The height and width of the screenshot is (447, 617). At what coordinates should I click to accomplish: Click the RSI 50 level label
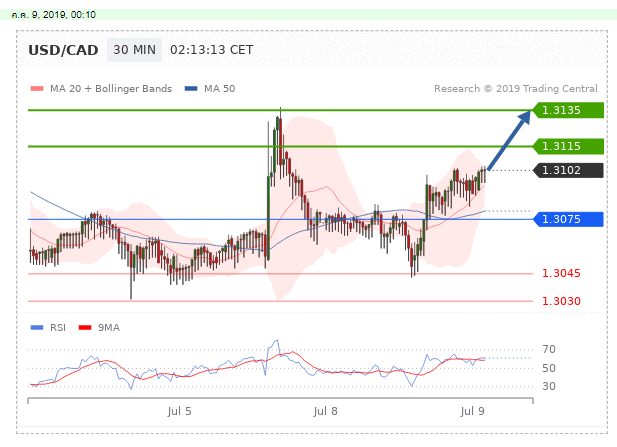point(549,368)
